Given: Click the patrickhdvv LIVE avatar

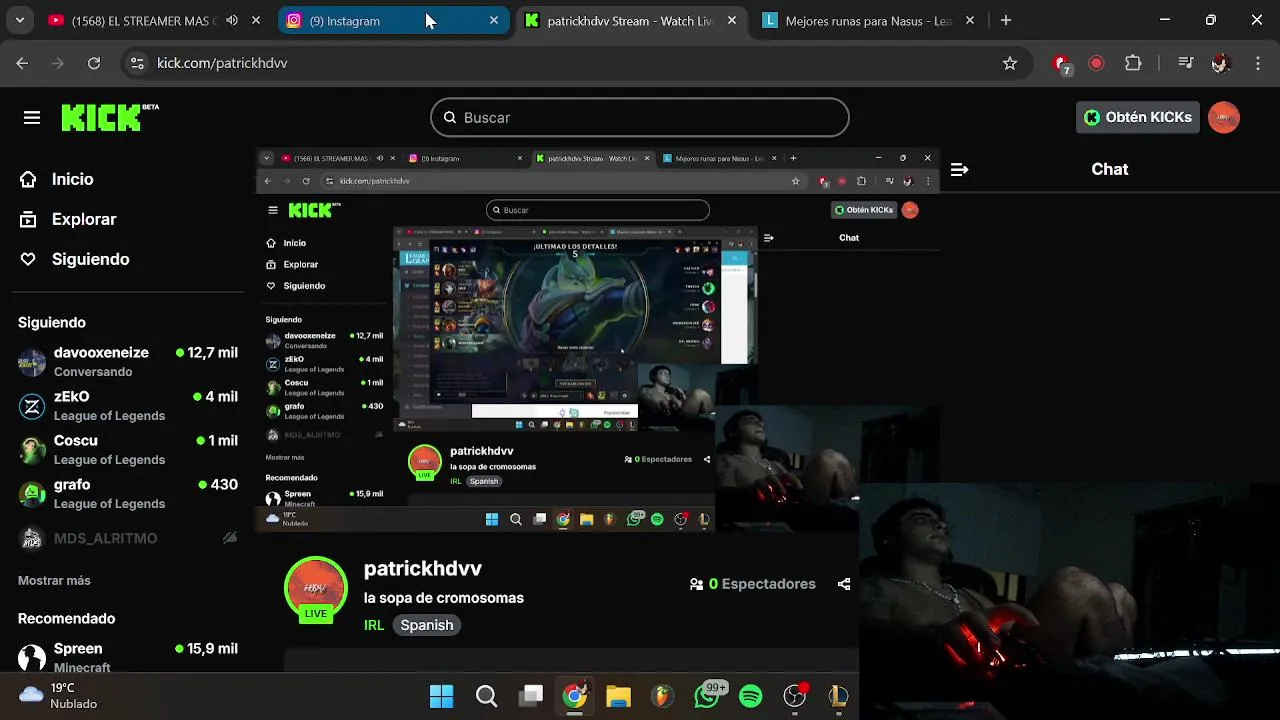Looking at the screenshot, I should click(x=316, y=589).
